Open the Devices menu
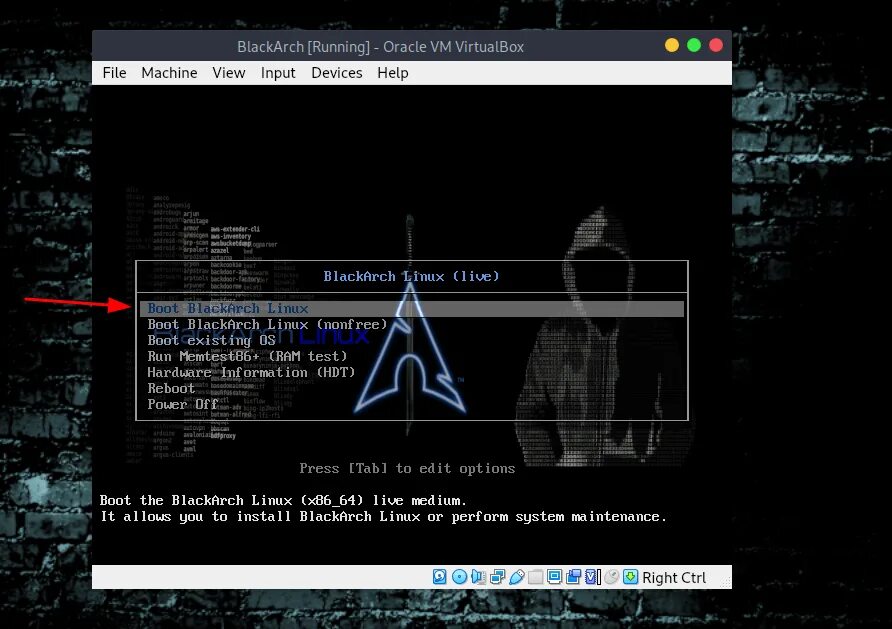This screenshot has height=629, width=892. coord(336,72)
